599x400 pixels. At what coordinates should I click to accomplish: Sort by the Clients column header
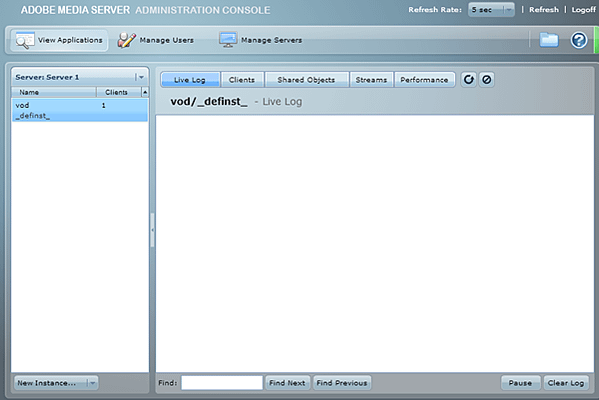click(118, 92)
